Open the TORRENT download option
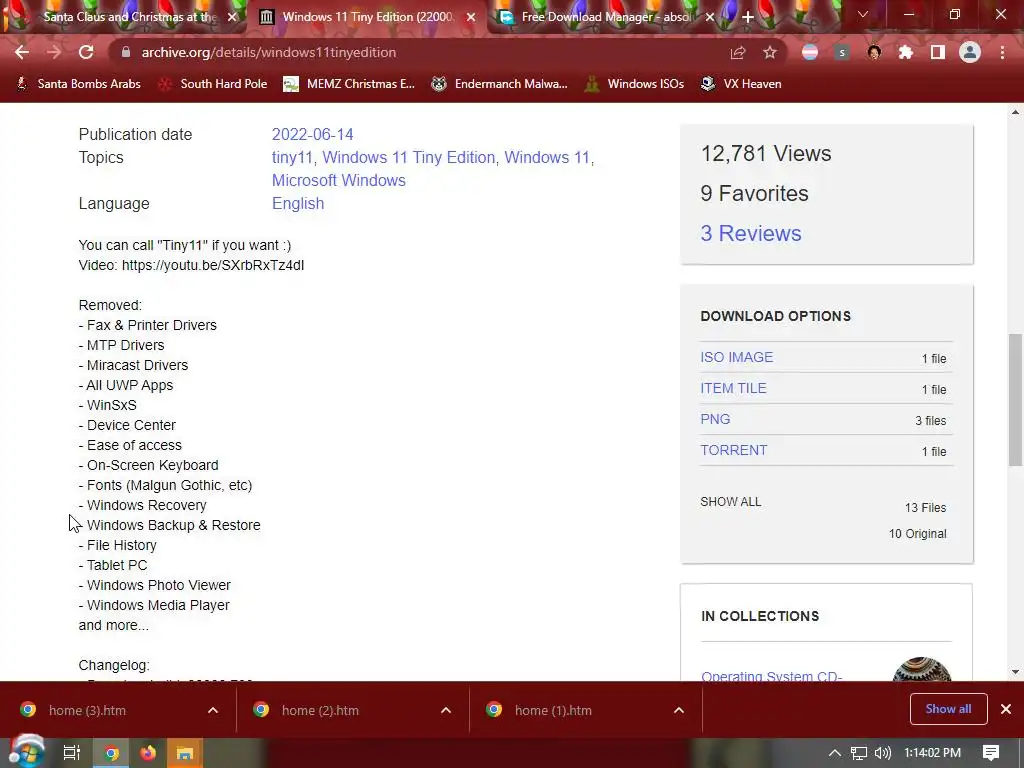The height and width of the screenshot is (768, 1024). click(x=733, y=451)
